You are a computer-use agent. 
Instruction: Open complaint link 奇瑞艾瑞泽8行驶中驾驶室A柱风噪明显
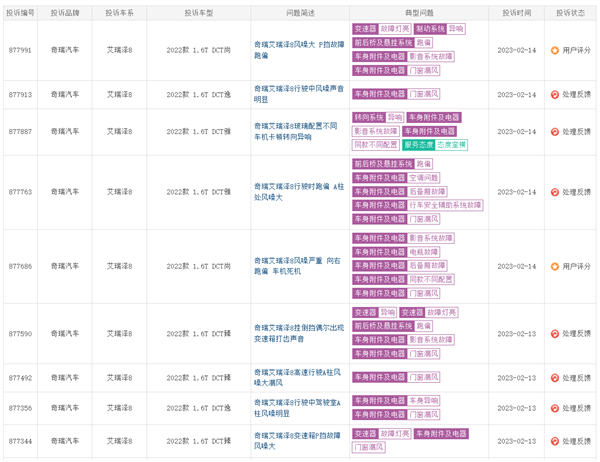pos(297,408)
